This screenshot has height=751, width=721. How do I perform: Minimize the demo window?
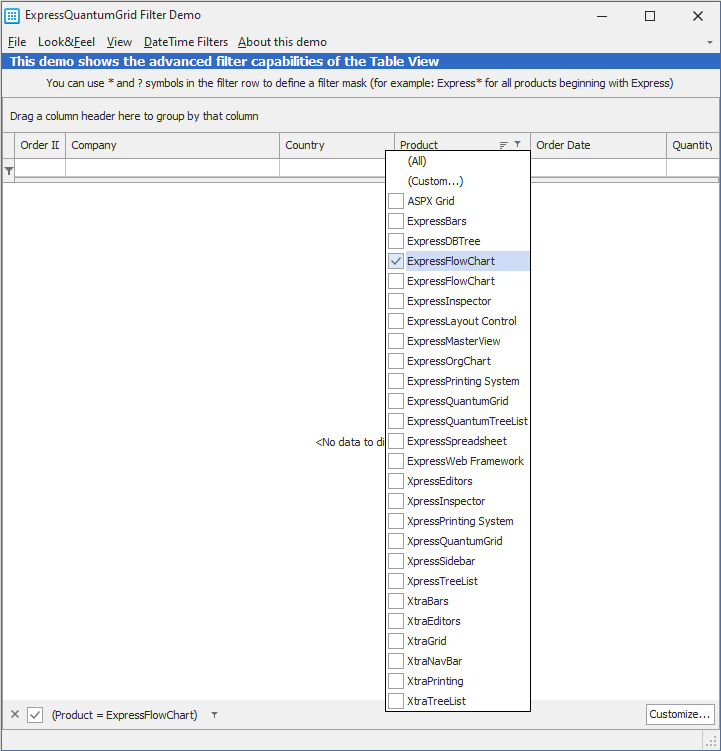click(x=602, y=16)
